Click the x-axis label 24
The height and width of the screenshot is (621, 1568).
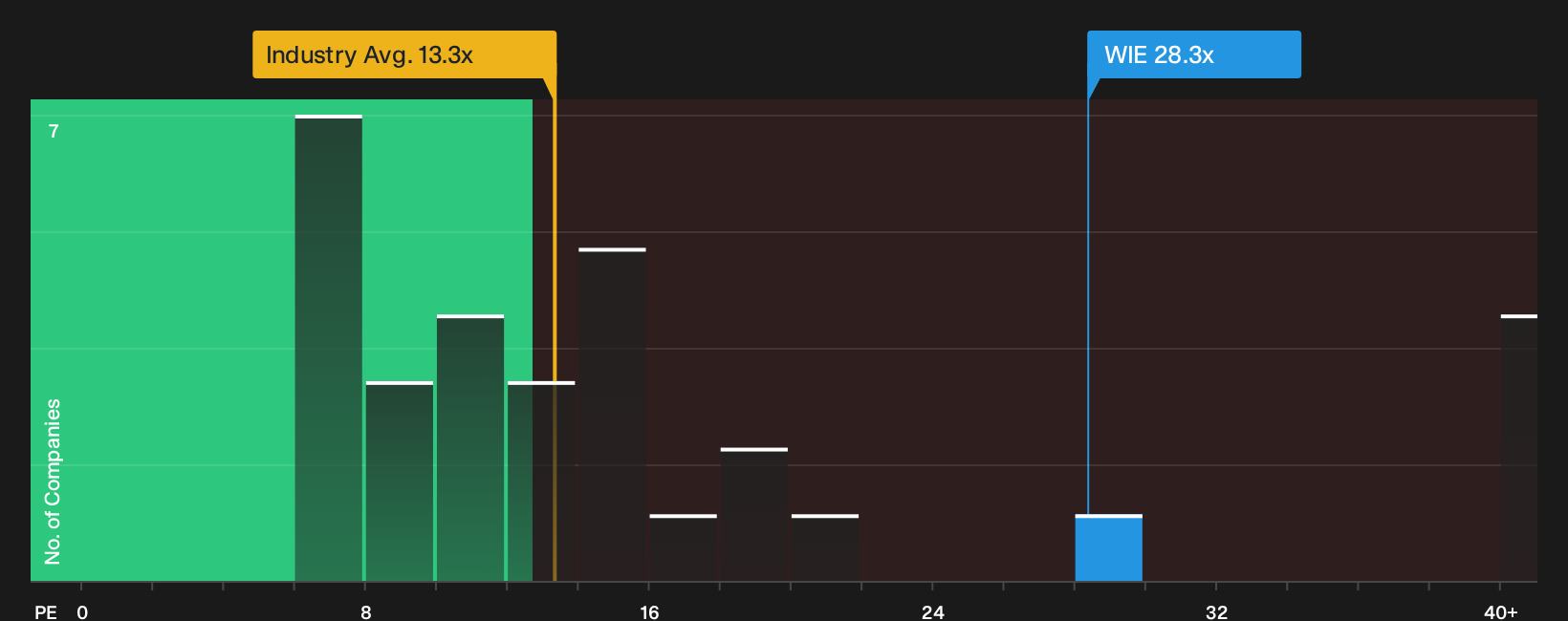[933, 611]
